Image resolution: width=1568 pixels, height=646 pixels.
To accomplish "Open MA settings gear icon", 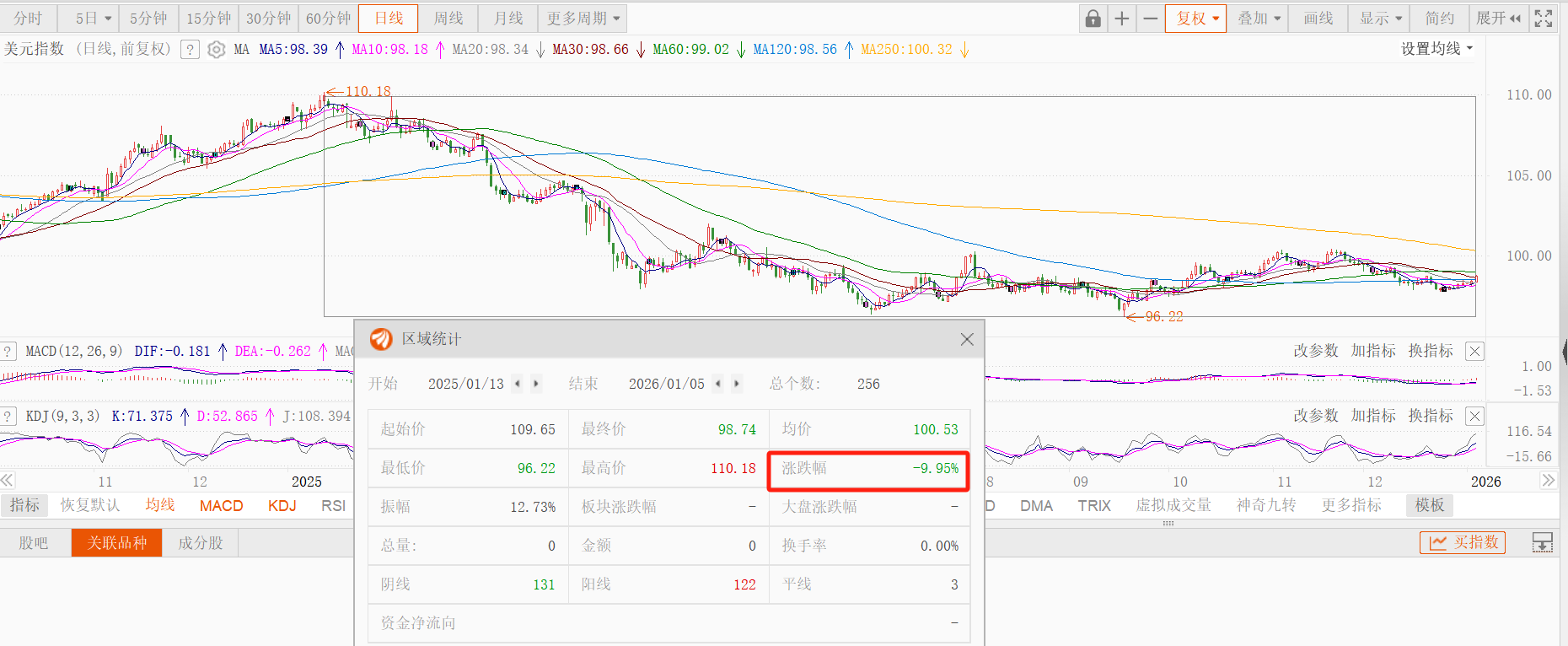I will (217, 50).
